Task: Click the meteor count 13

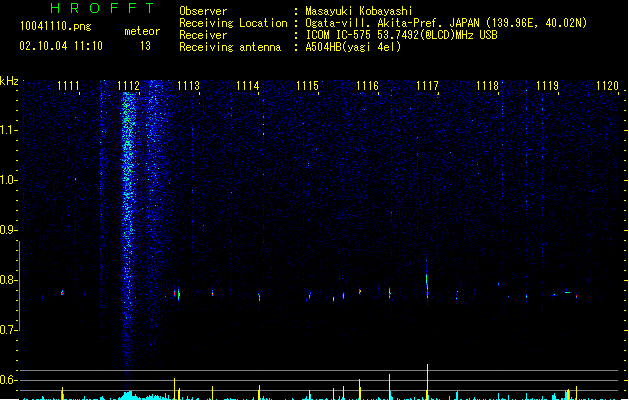Action: (145, 46)
